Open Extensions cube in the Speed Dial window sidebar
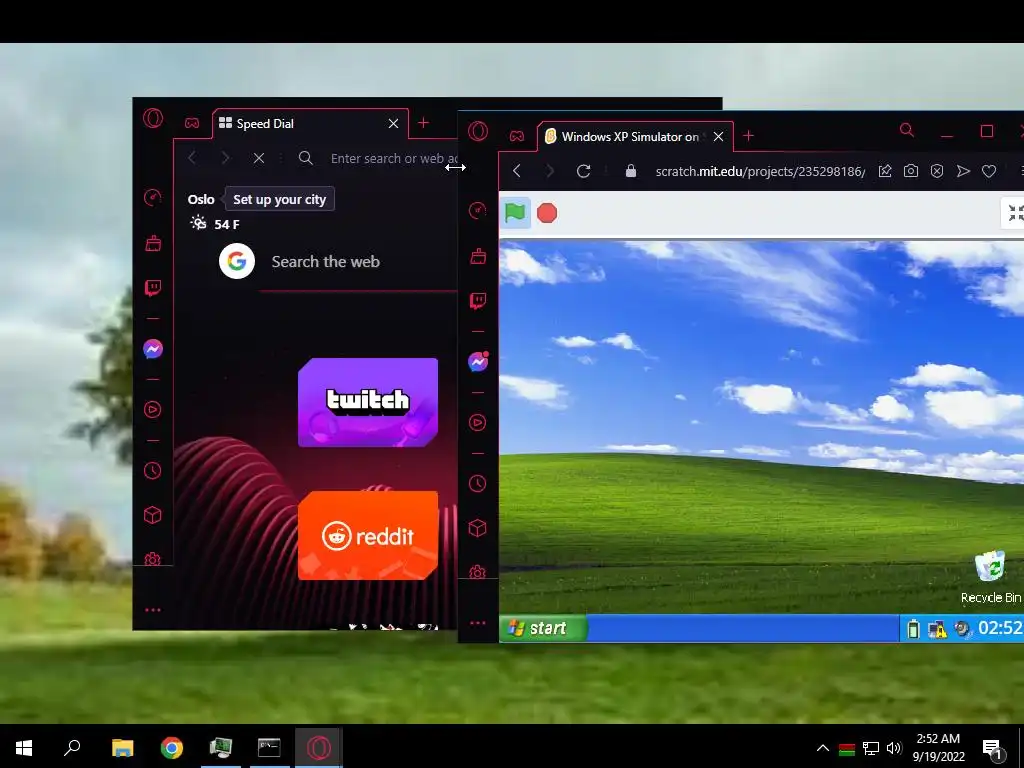 click(x=152, y=515)
